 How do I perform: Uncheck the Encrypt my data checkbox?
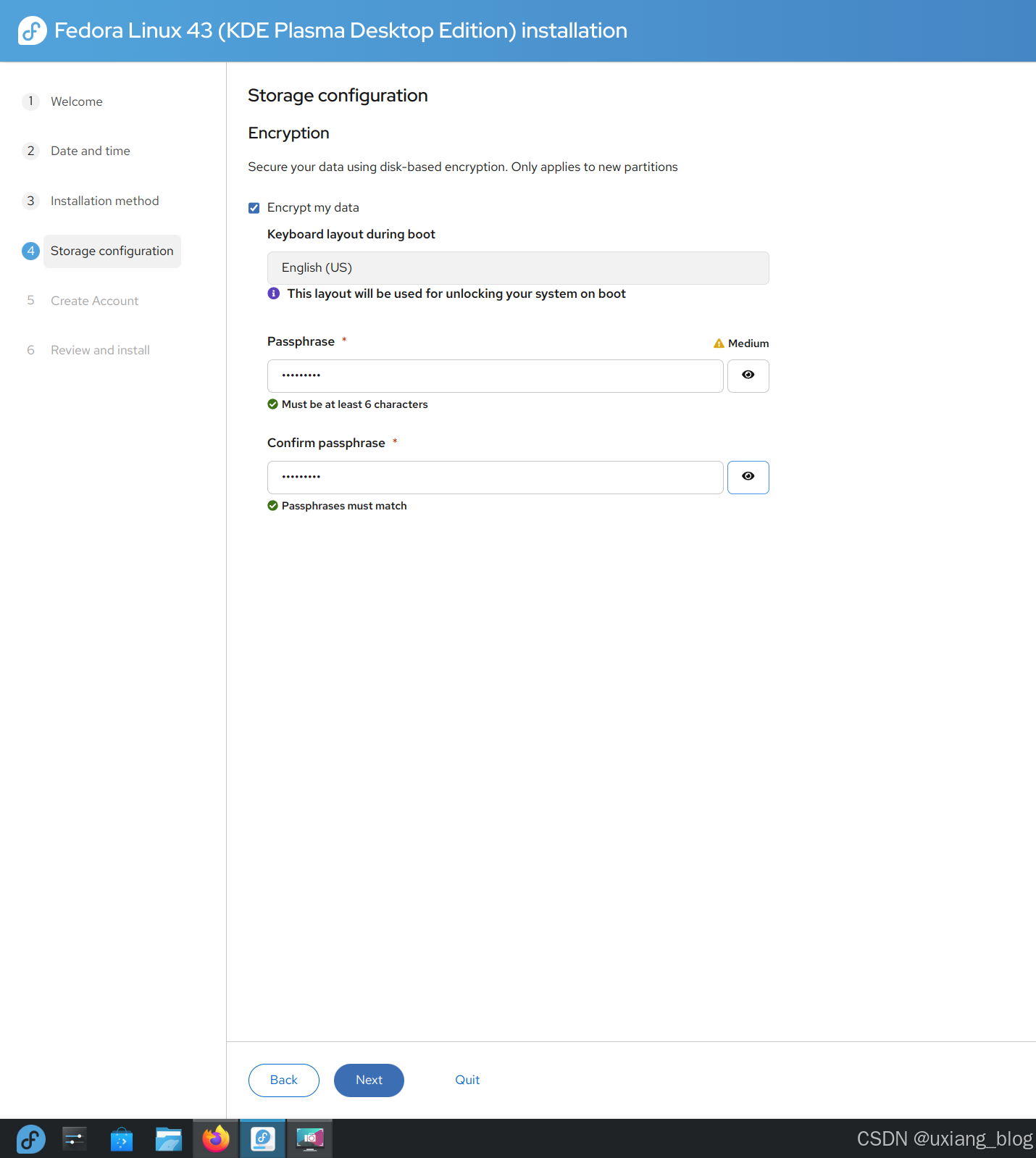pos(254,208)
